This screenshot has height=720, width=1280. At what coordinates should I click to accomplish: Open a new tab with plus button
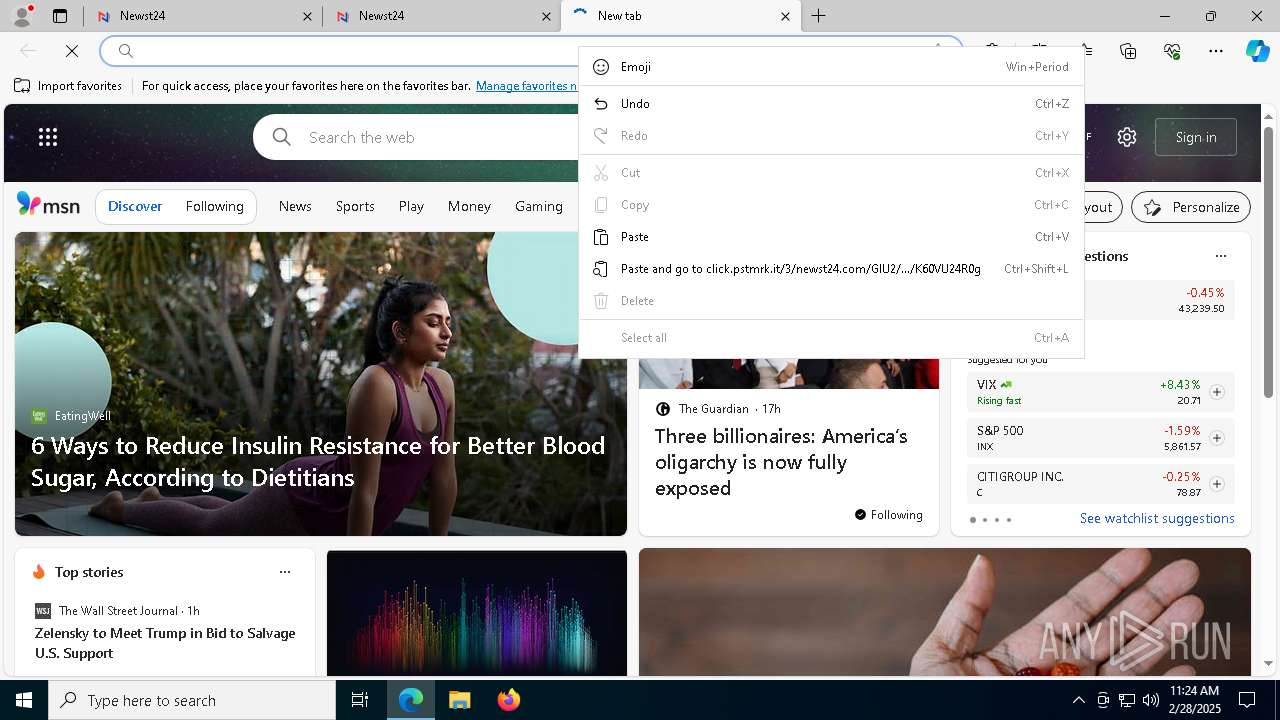[818, 16]
